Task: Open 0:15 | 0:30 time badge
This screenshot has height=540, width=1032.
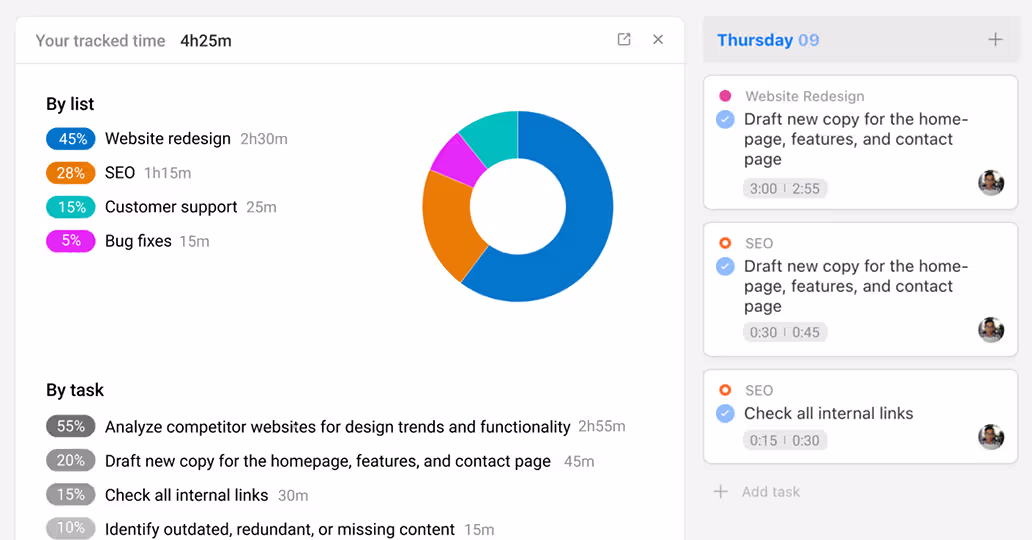Action: (785, 441)
